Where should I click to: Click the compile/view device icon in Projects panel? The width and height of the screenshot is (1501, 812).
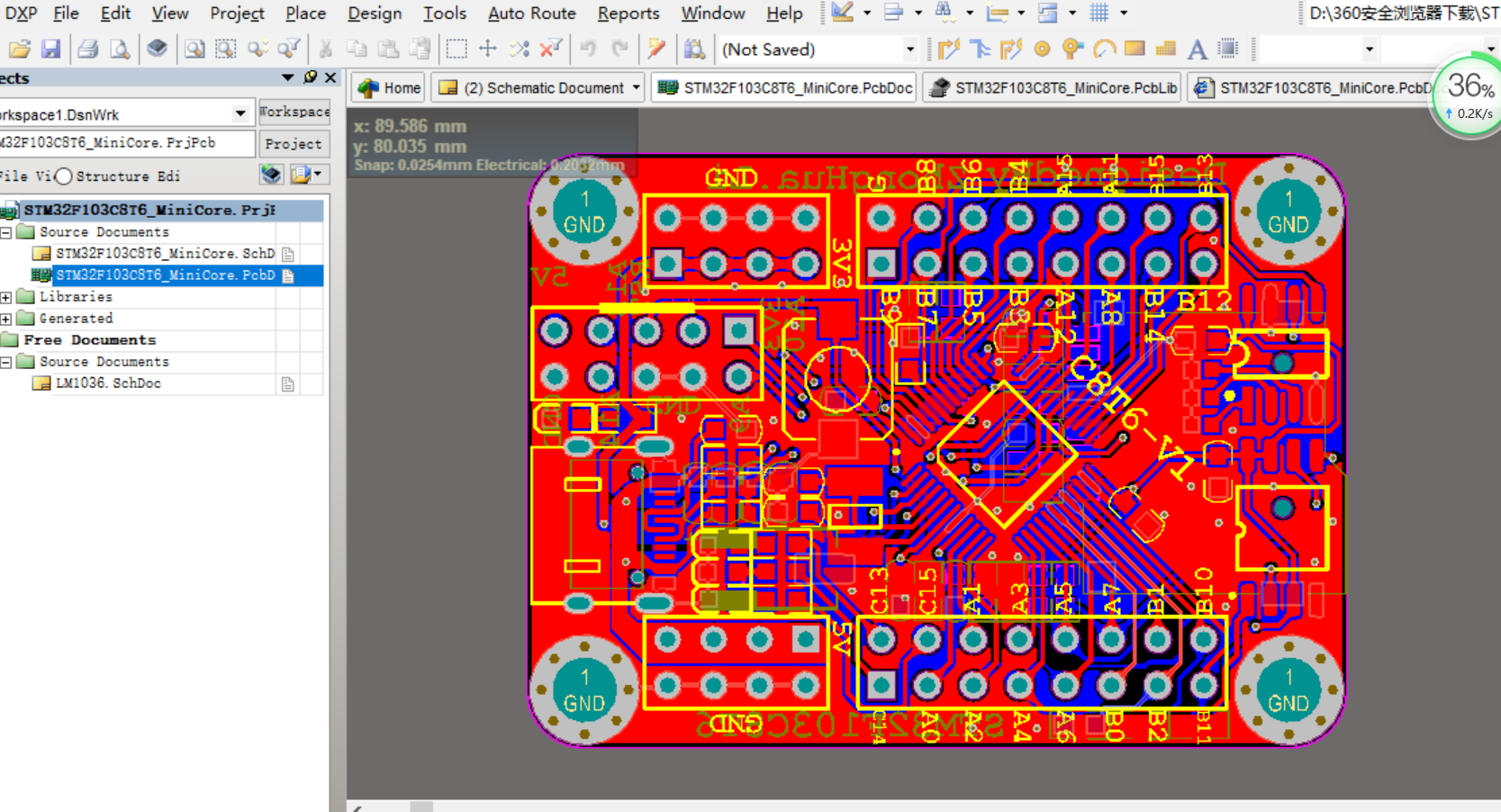pos(271,174)
